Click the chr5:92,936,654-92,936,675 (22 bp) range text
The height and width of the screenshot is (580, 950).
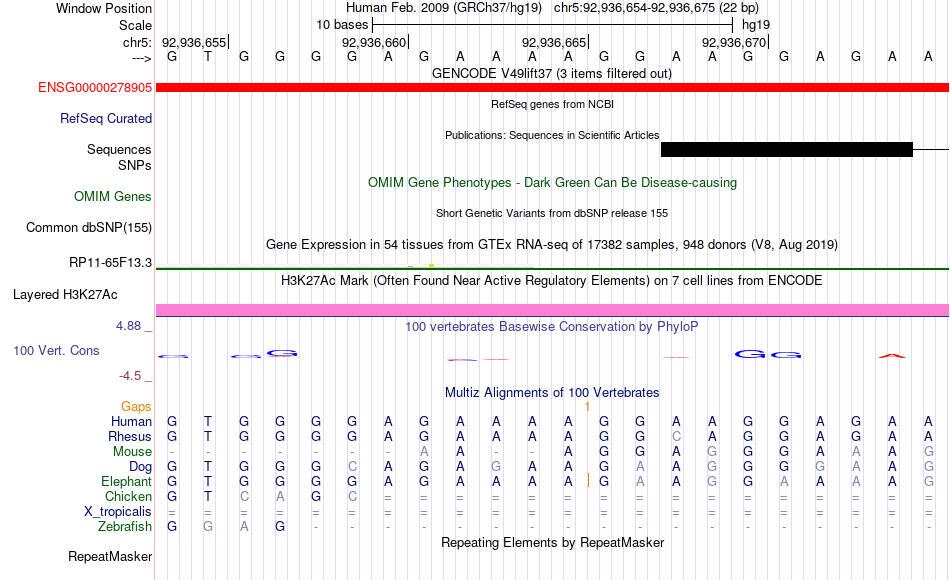[x=656, y=8]
